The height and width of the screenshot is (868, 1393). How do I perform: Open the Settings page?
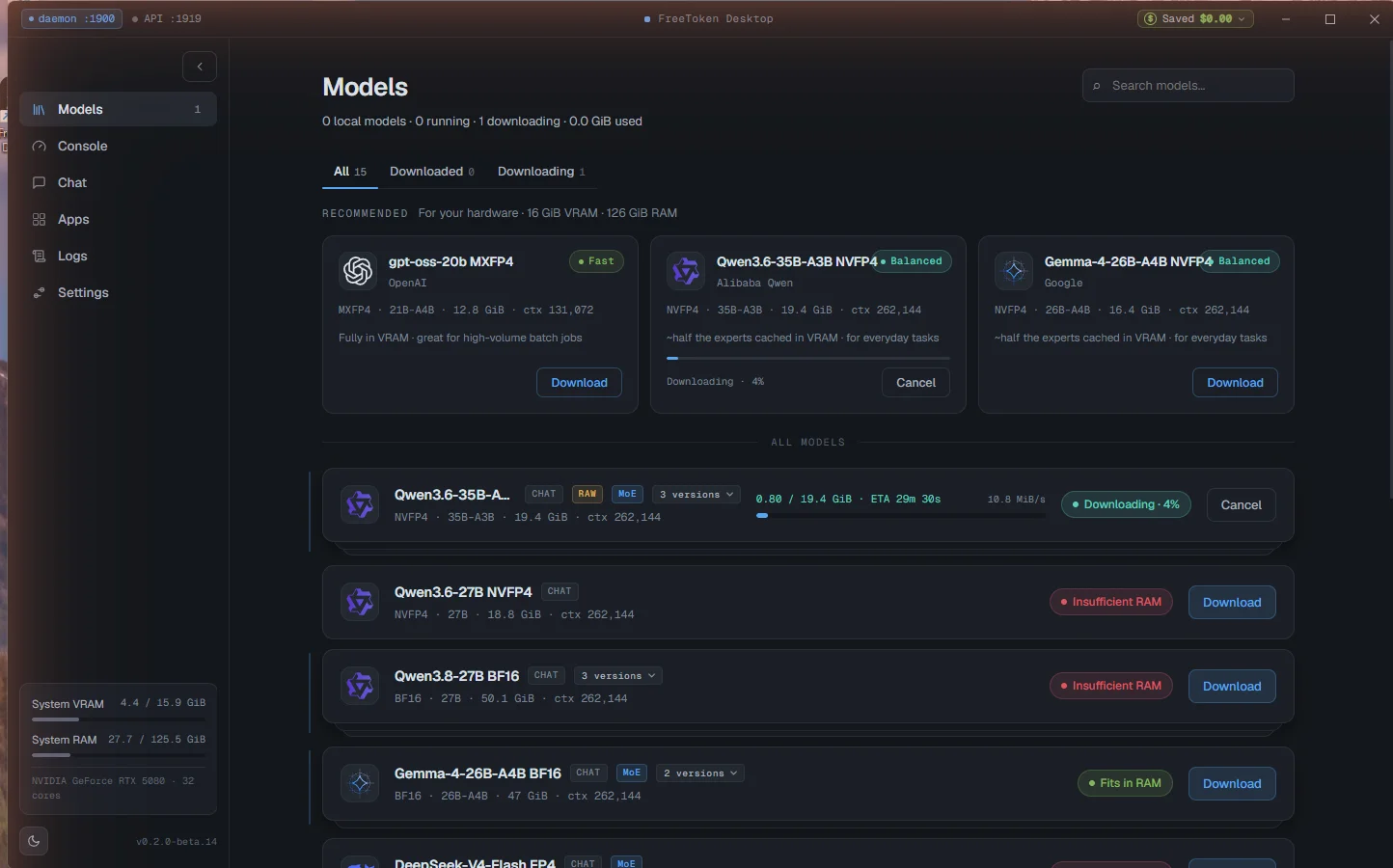click(118, 293)
